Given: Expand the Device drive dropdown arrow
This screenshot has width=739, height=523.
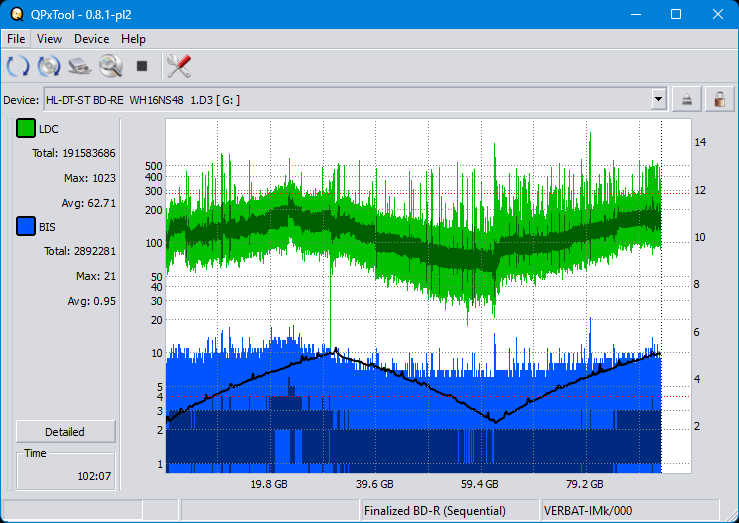Looking at the screenshot, I should tap(658, 99).
